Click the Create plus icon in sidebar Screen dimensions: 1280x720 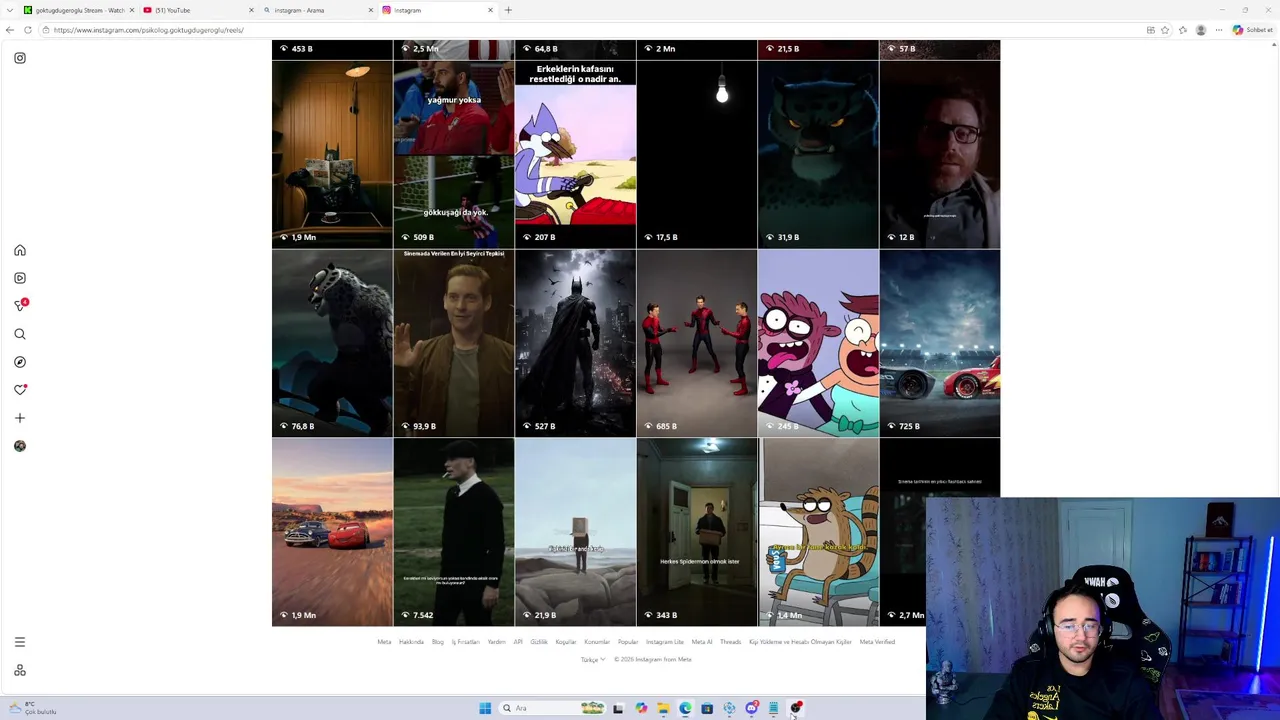point(20,418)
